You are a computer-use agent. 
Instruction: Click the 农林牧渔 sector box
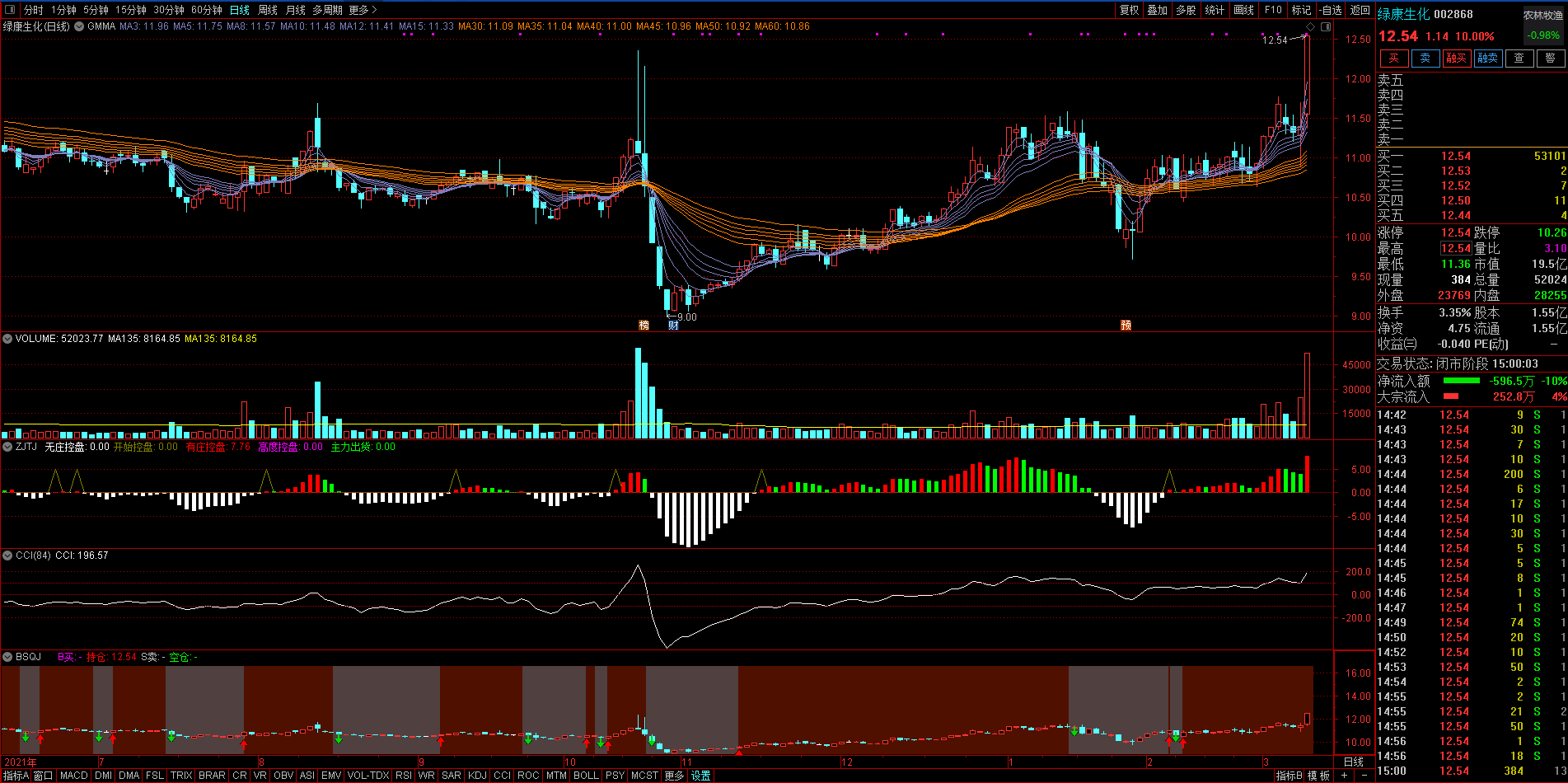1542,15
